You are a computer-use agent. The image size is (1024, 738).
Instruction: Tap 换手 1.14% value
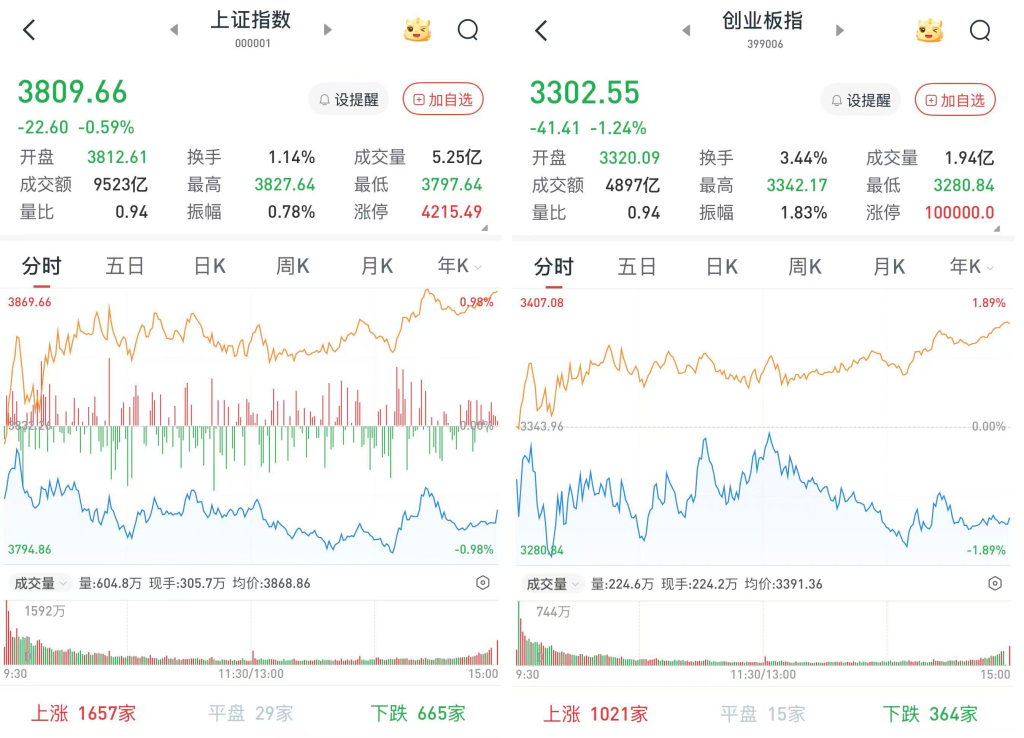coord(291,157)
